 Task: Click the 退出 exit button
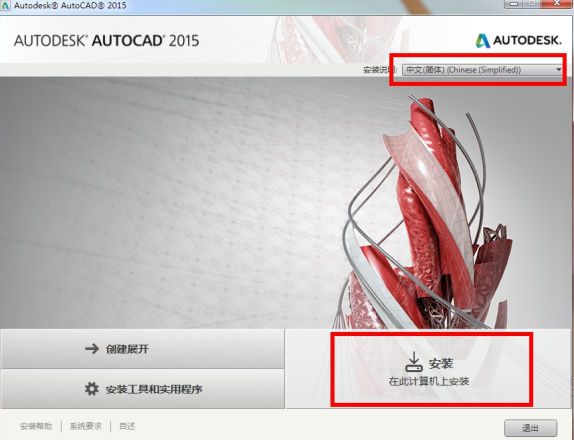pos(530,428)
